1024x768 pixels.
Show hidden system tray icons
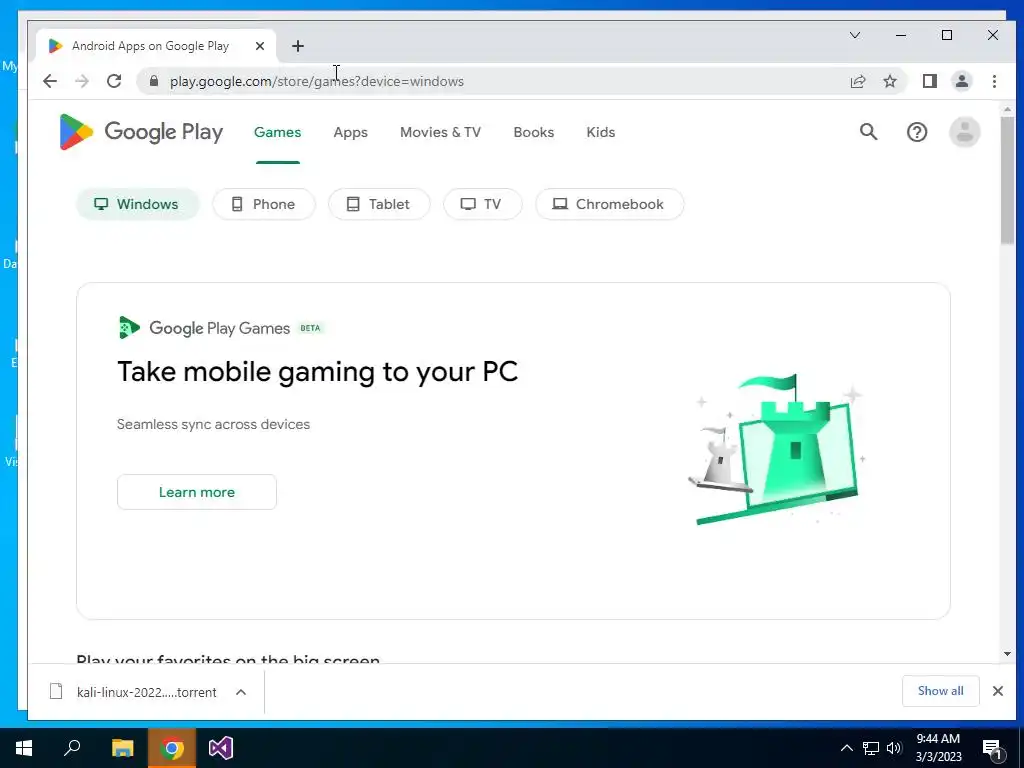click(x=846, y=748)
